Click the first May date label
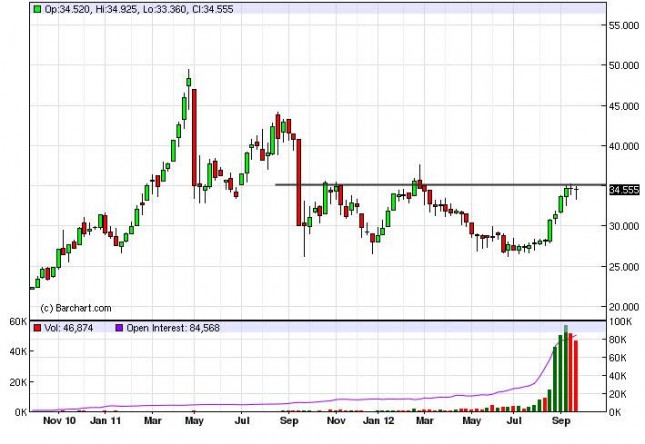645x444 pixels. coord(194,421)
